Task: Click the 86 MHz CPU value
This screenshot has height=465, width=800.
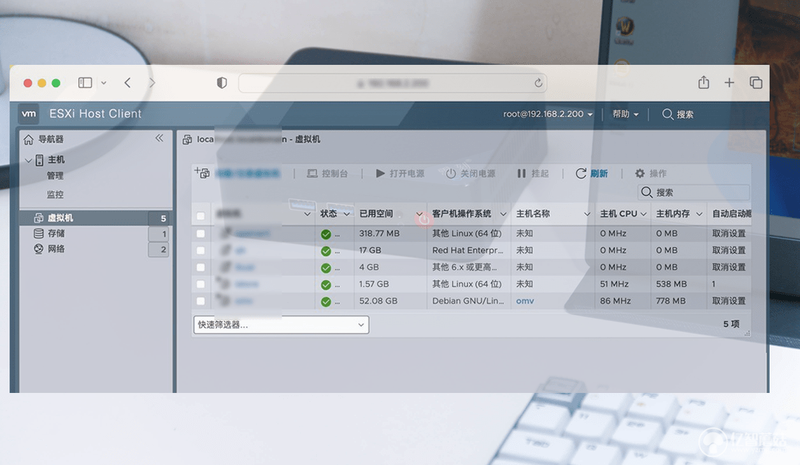Action: click(615, 301)
